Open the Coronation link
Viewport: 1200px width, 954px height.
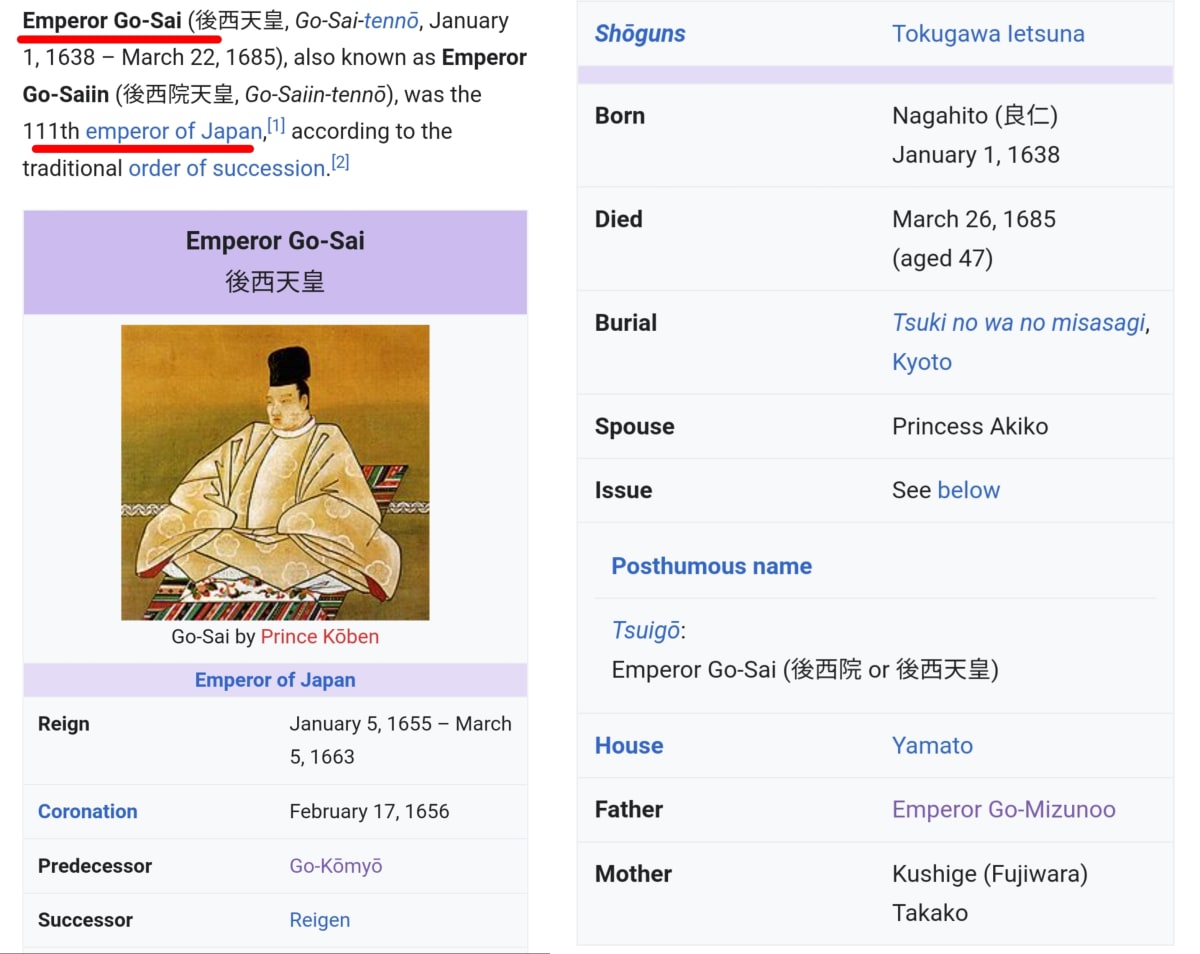coord(88,812)
